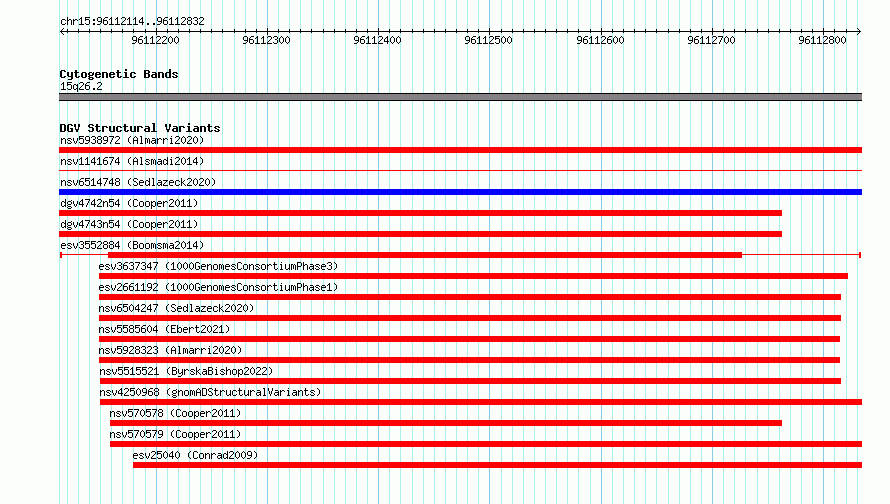Select the nsv4250968 red bar

pos(481,402)
